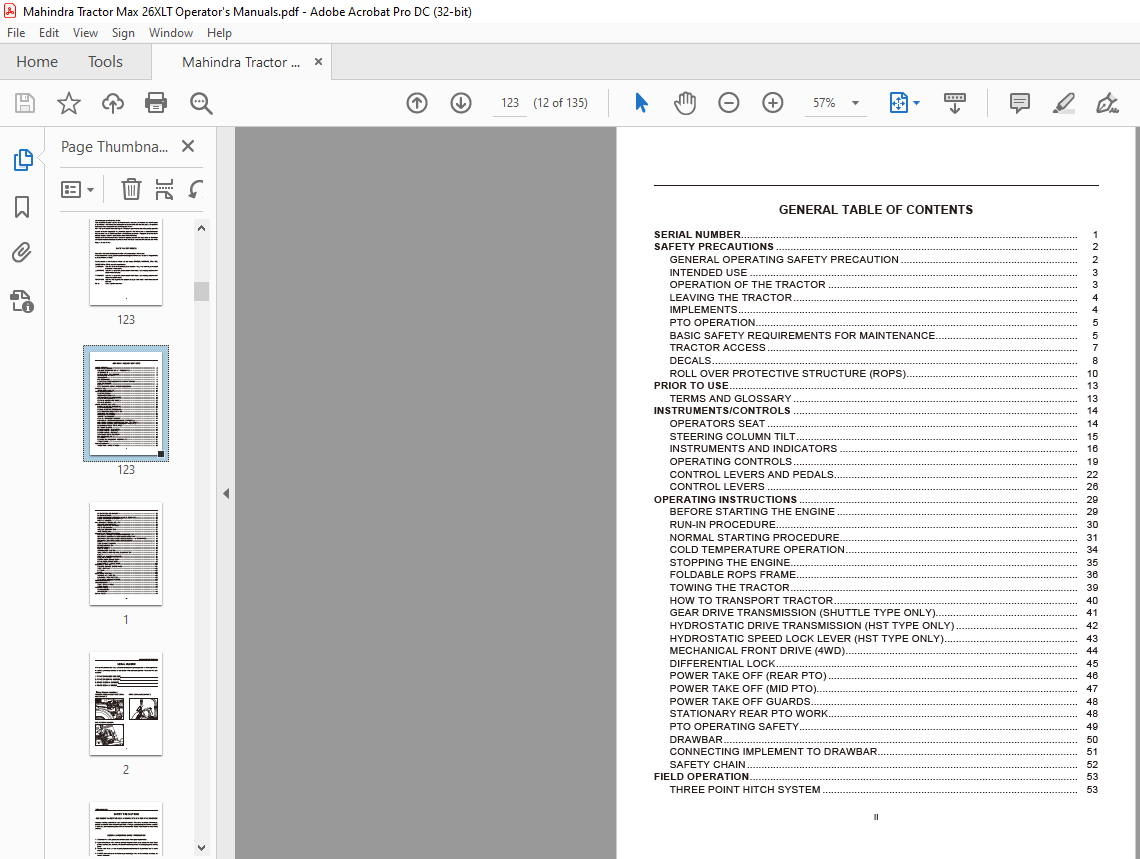Image resolution: width=1140 pixels, height=859 pixels.
Task: Switch to the Home tab
Action: 37,62
